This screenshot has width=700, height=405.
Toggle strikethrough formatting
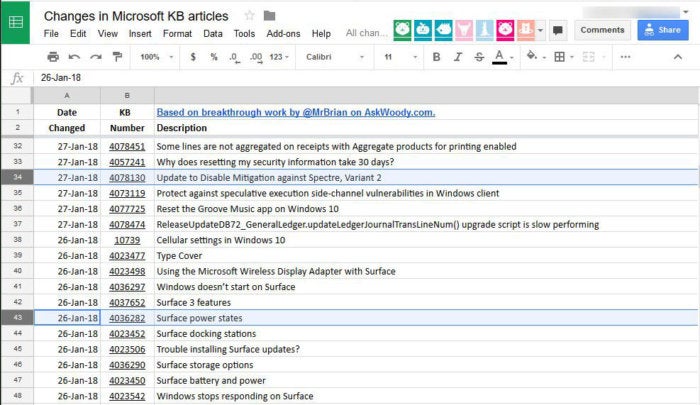pos(479,57)
